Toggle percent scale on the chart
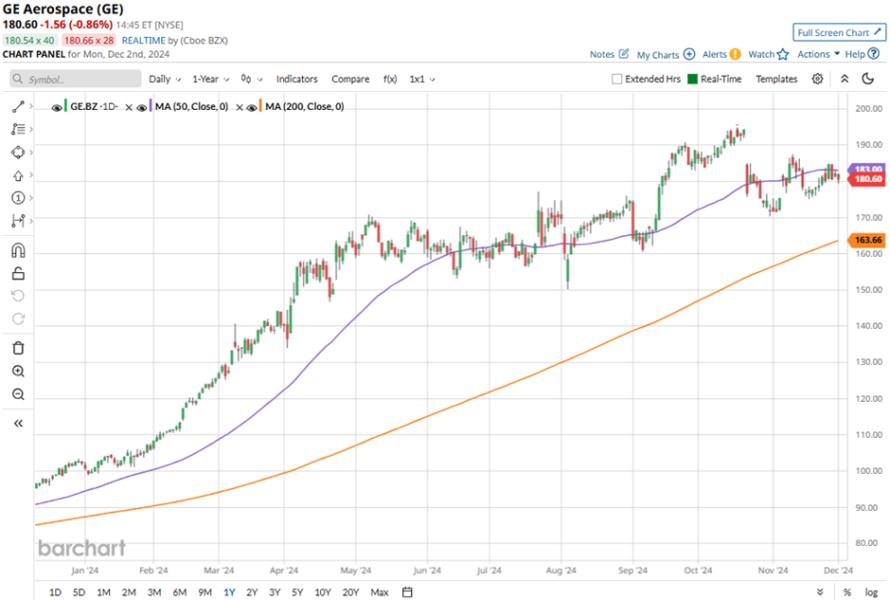The image size is (890, 600). (x=847, y=592)
